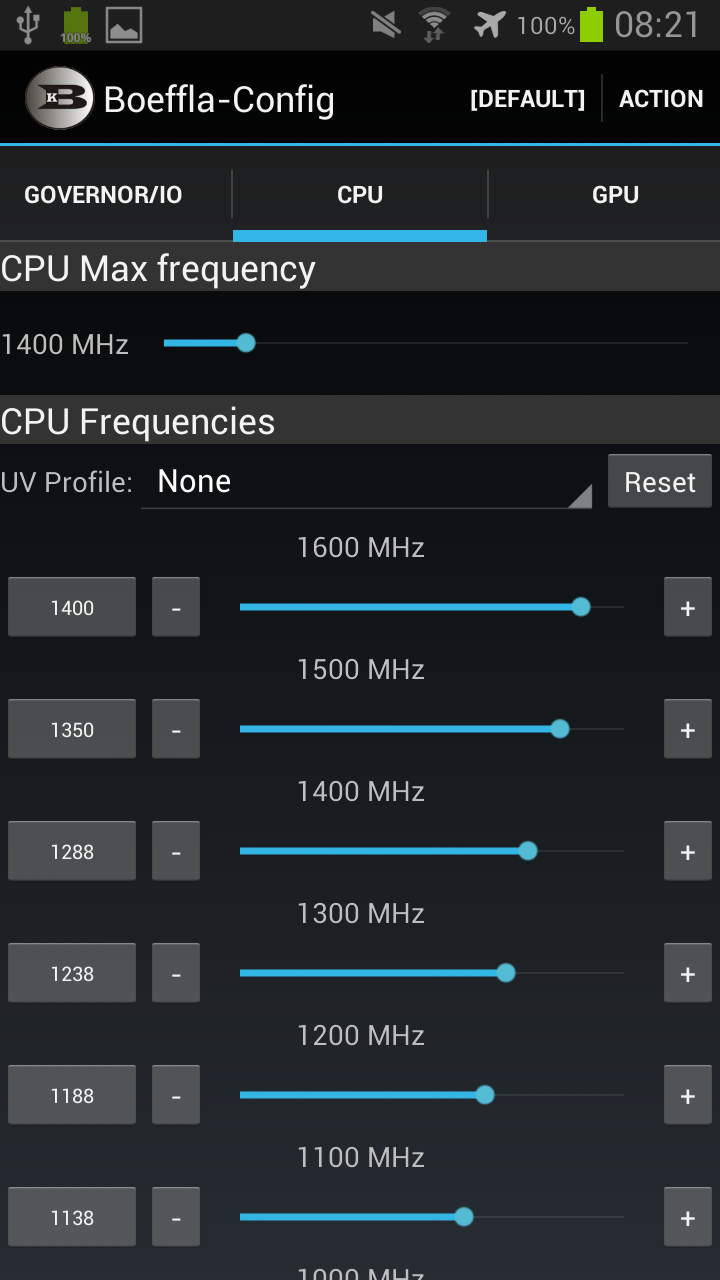Increase voltage for 1600 MHz with plus
The image size is (720, 1280).
pyautogui.click(x=688, y=607)
